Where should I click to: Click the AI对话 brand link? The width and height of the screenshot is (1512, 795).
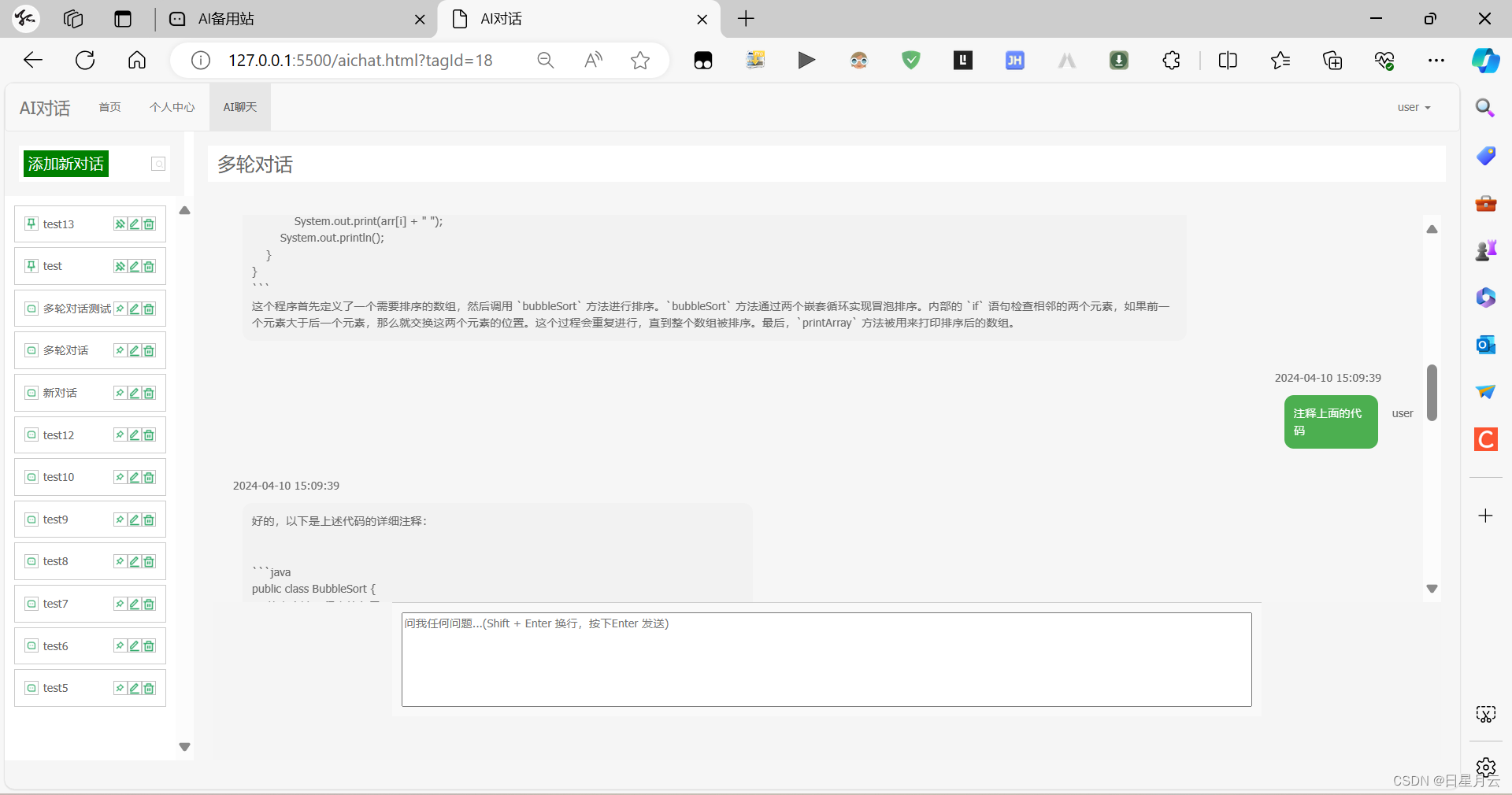point(45,108)
